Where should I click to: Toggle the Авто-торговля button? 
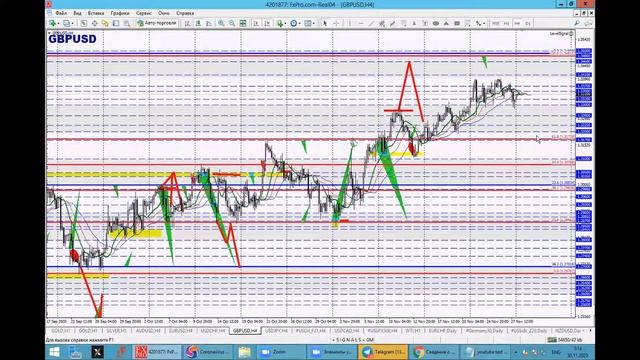point(157,23)
